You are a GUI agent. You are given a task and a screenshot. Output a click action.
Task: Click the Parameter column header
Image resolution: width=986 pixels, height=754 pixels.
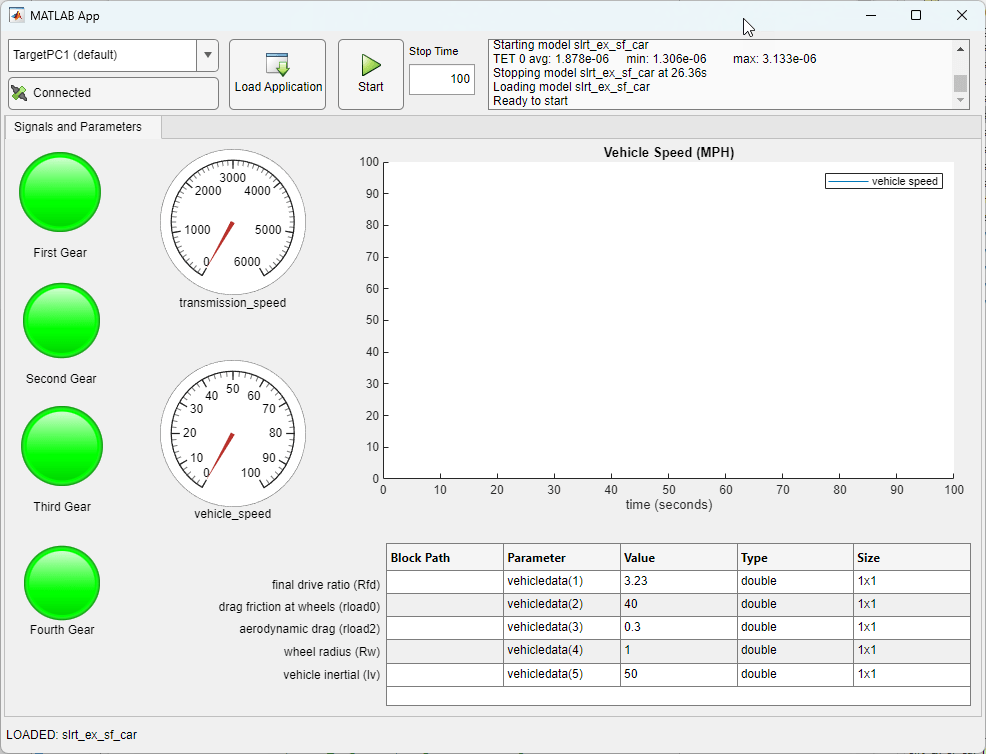click(x=561, y=558)
